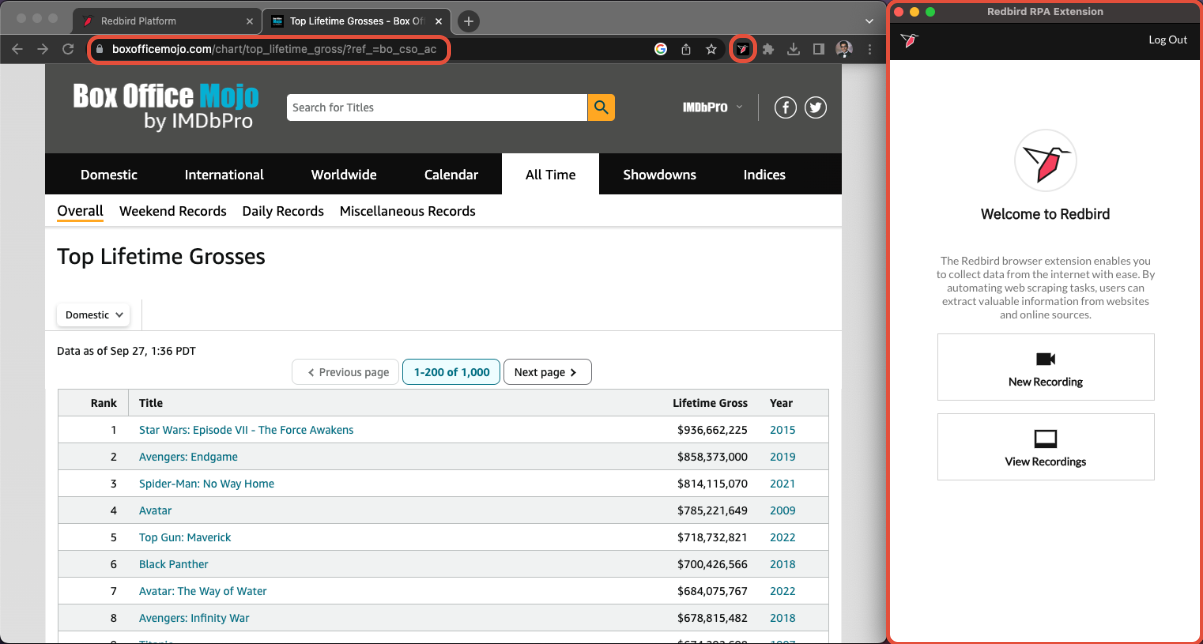Open Spider-Man: No Way Home link
Image resolution: width=1203 pixels, height=644 pixels.
(x=206, y=484)
